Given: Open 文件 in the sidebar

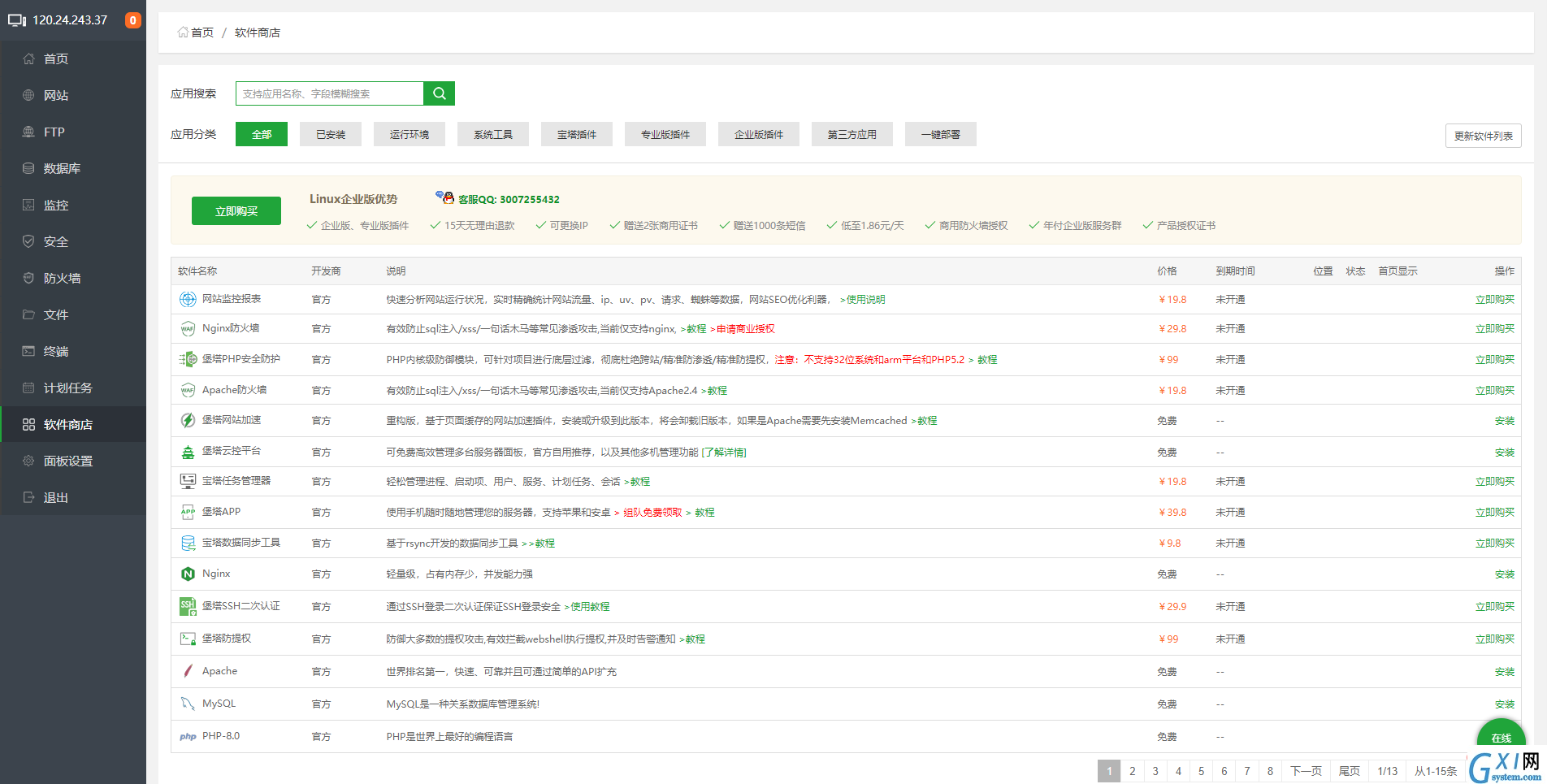Looking at the screenshot, I should [x=73, y=314].
